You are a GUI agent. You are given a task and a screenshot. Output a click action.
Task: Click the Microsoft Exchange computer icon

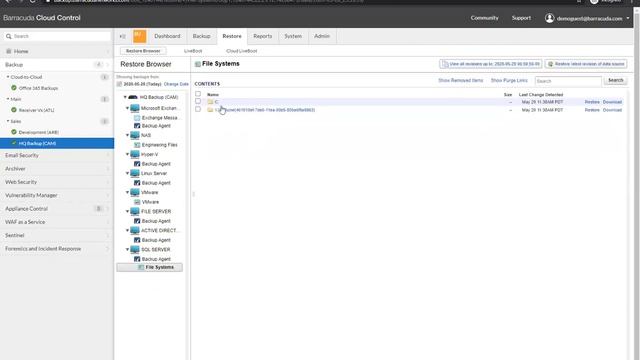click(135, 108)
